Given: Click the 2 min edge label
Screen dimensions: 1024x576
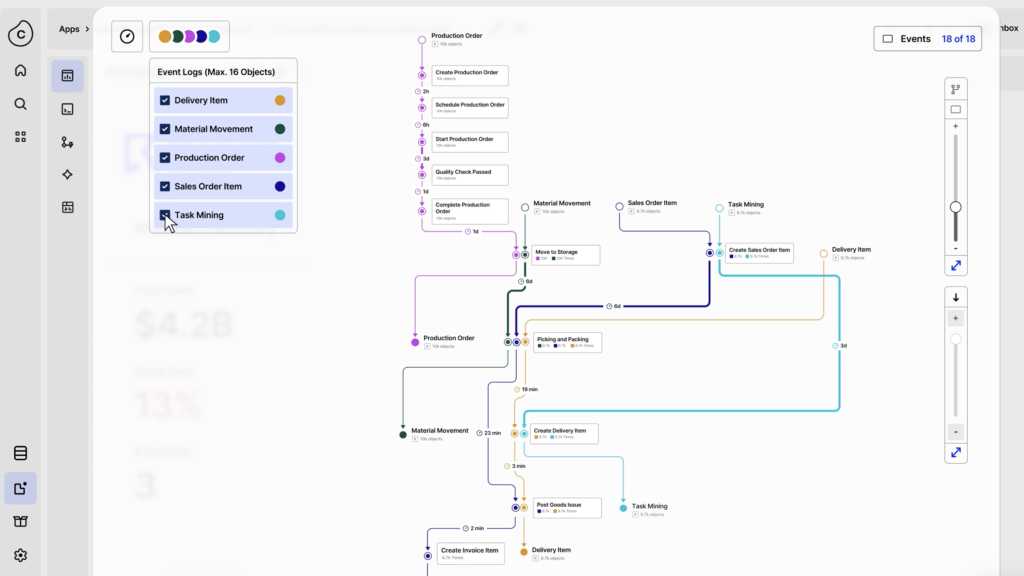Looking at the screenshot, I should pos(473,528).
